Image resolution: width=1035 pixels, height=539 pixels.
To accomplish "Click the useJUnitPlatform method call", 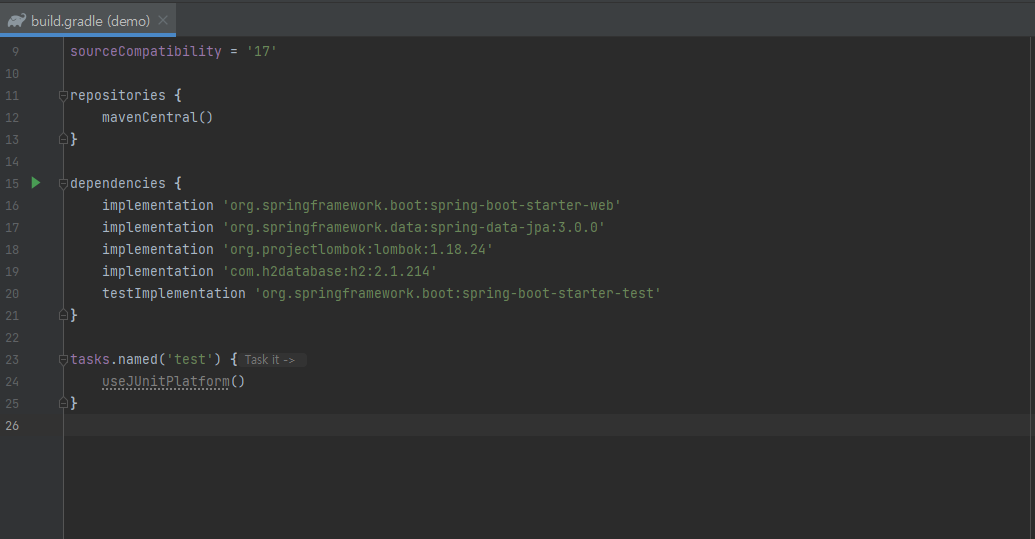I will click(166, 381).
